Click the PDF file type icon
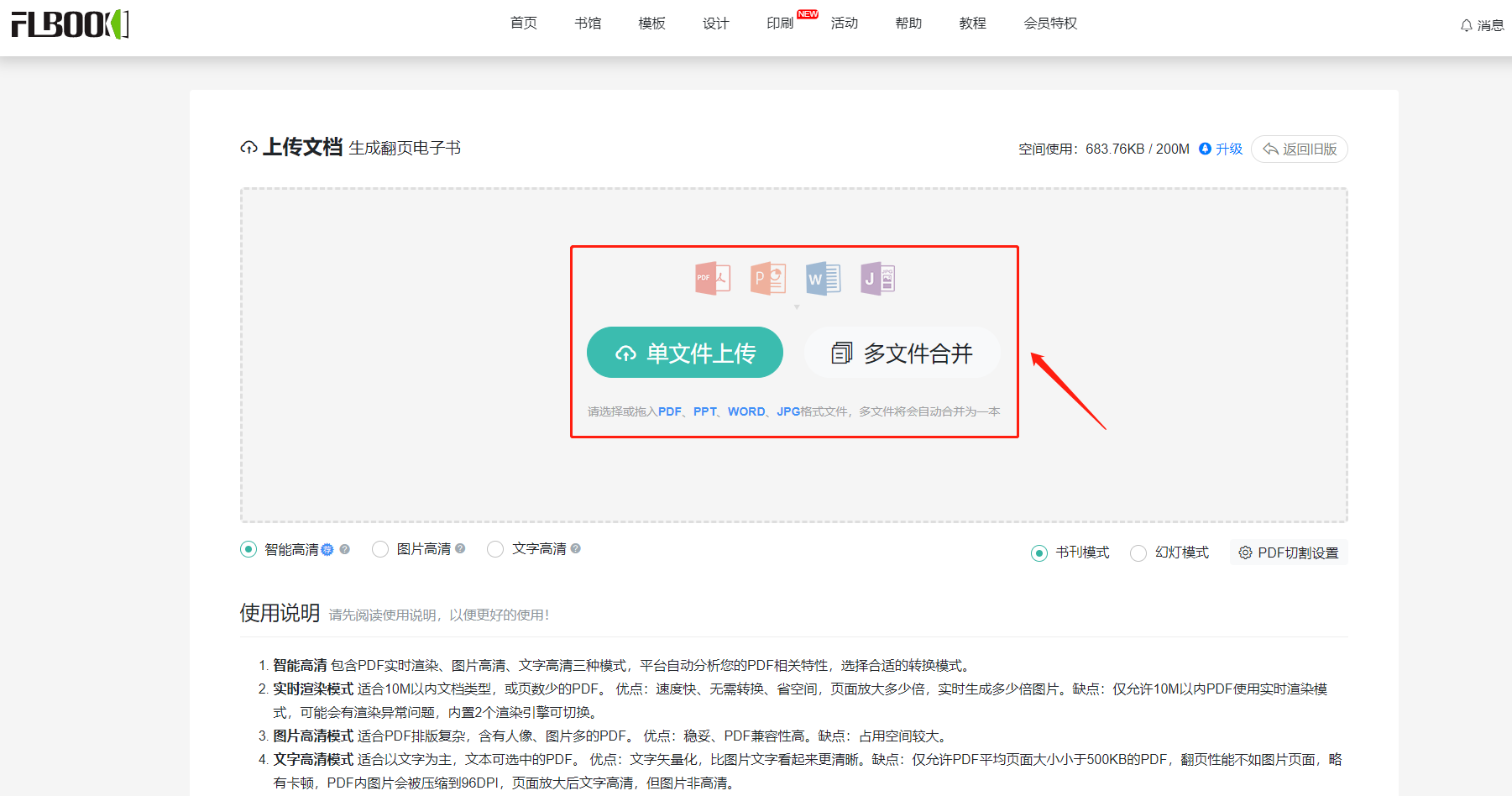This screenshot has width=1512, height=796. click(x=712, y=278)
